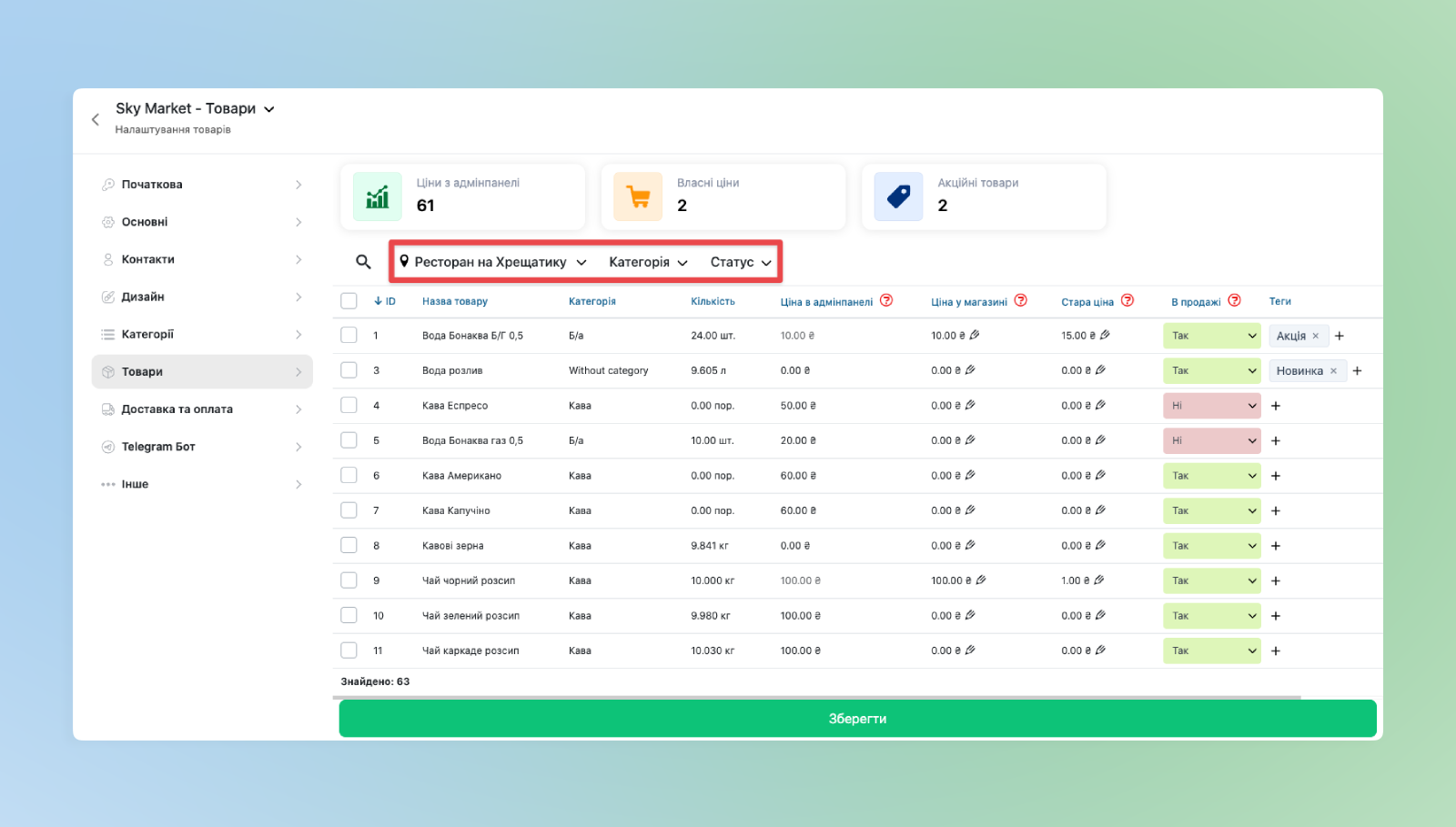Remove the Акція tag
The image size is (1456, 827).
1316,337
